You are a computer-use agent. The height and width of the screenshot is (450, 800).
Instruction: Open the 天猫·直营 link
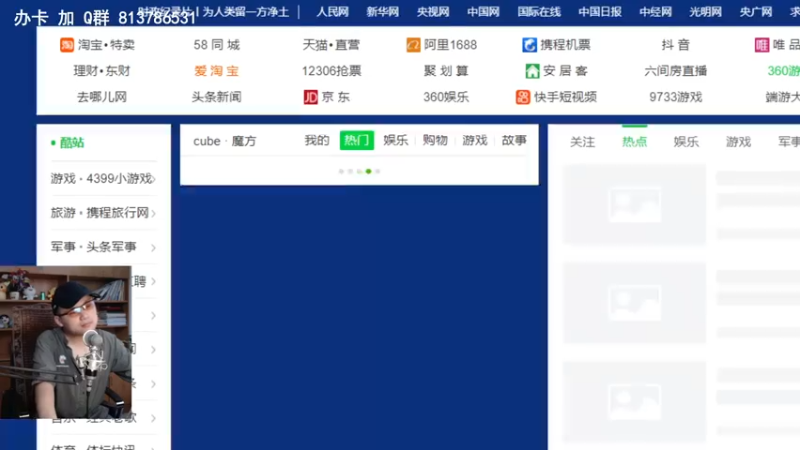(x=331, y=45)
